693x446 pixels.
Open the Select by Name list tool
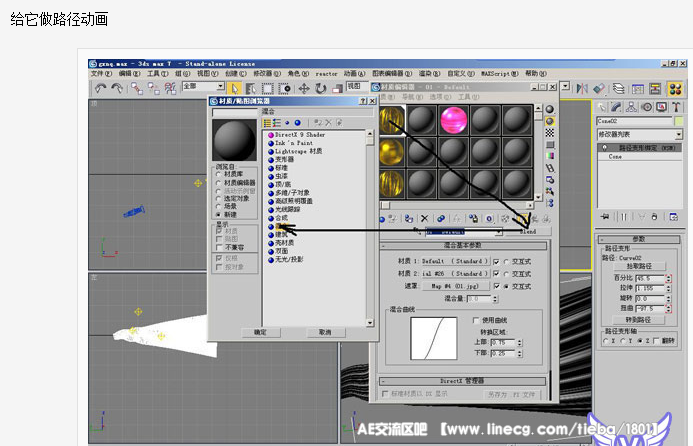pos(251,88)
